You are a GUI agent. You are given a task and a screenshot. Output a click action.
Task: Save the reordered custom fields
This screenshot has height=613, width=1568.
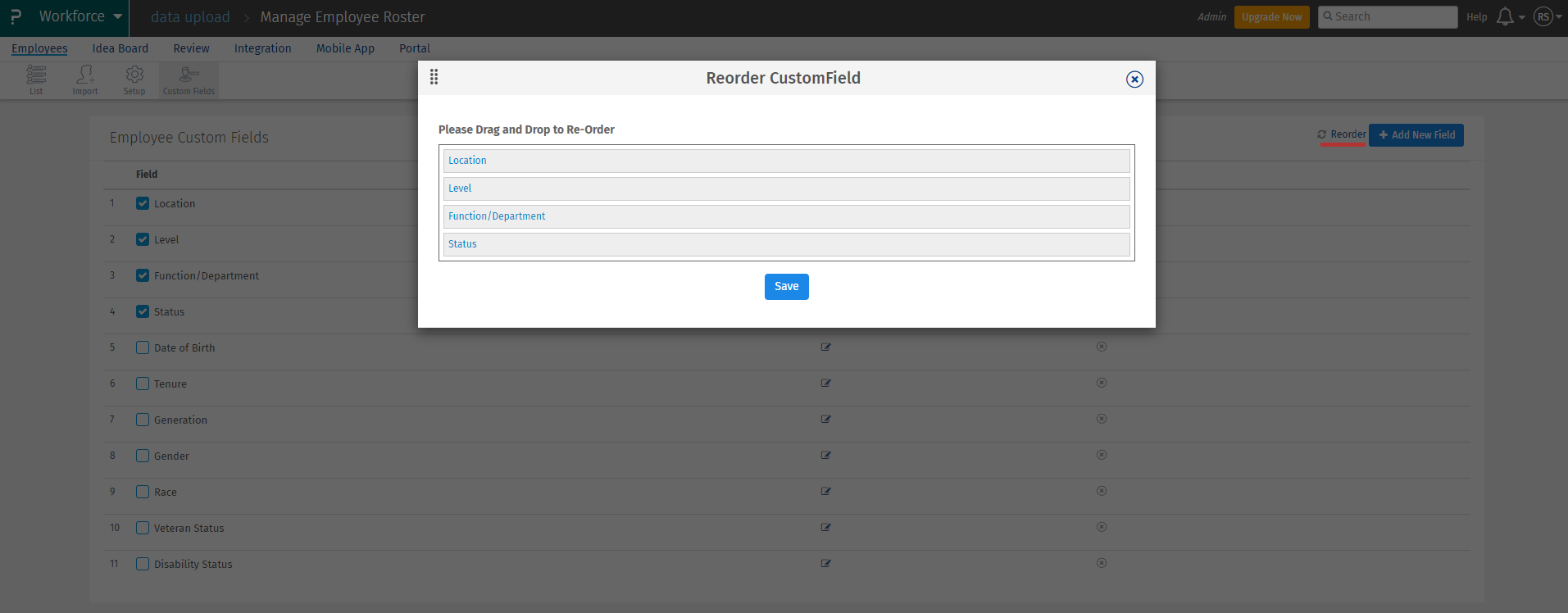coord(786,287)
